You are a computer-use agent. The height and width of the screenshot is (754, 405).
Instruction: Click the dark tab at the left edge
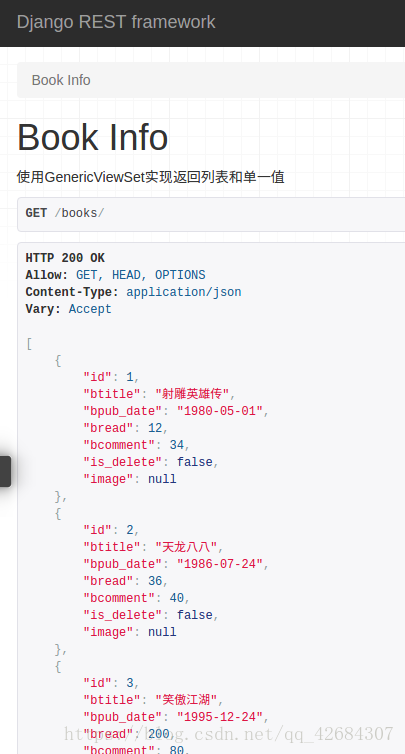pos(5,471)
